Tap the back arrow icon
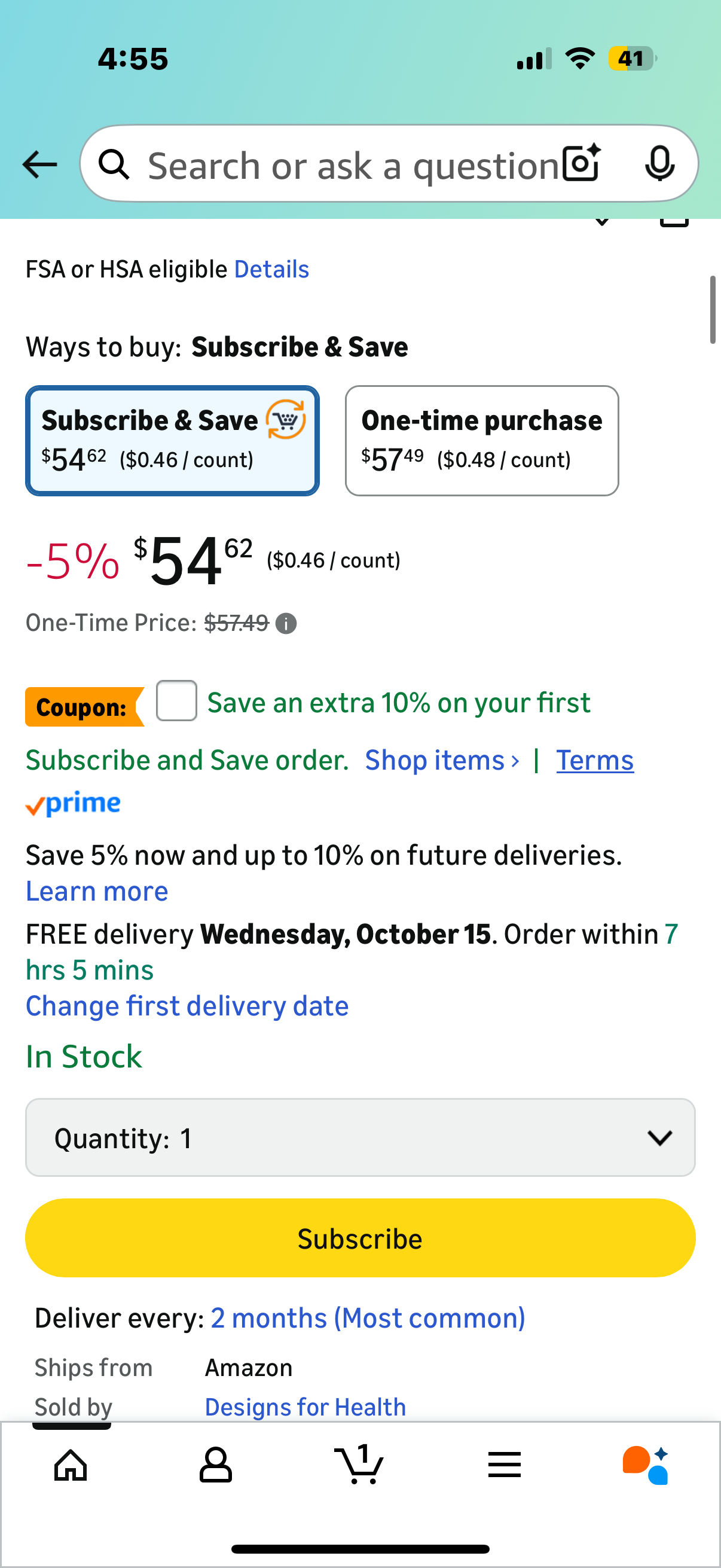721x1568 pixels. click(40, 165)
